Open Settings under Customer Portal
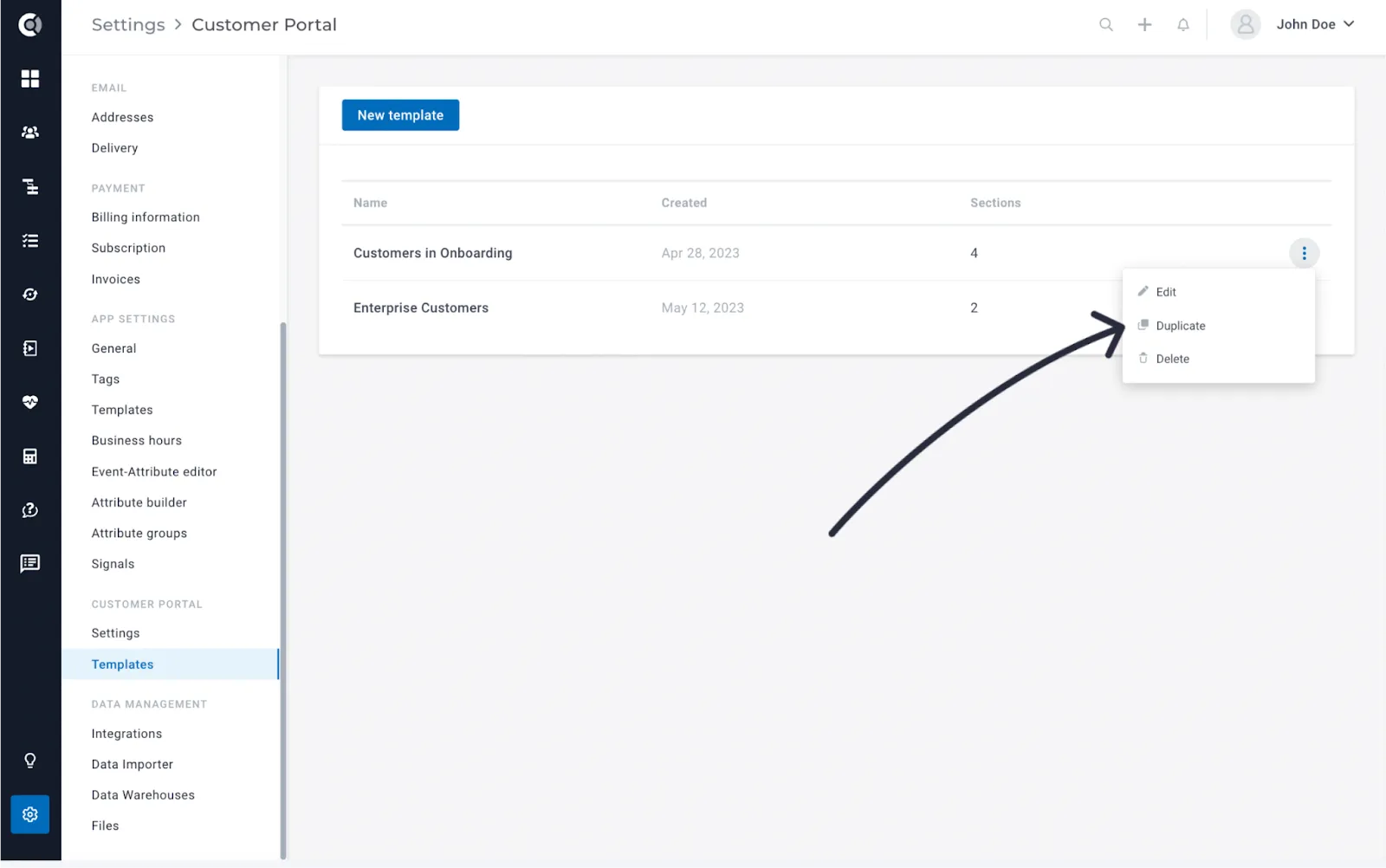Viewport: 1386px width, 868px height. coord(115,633)
